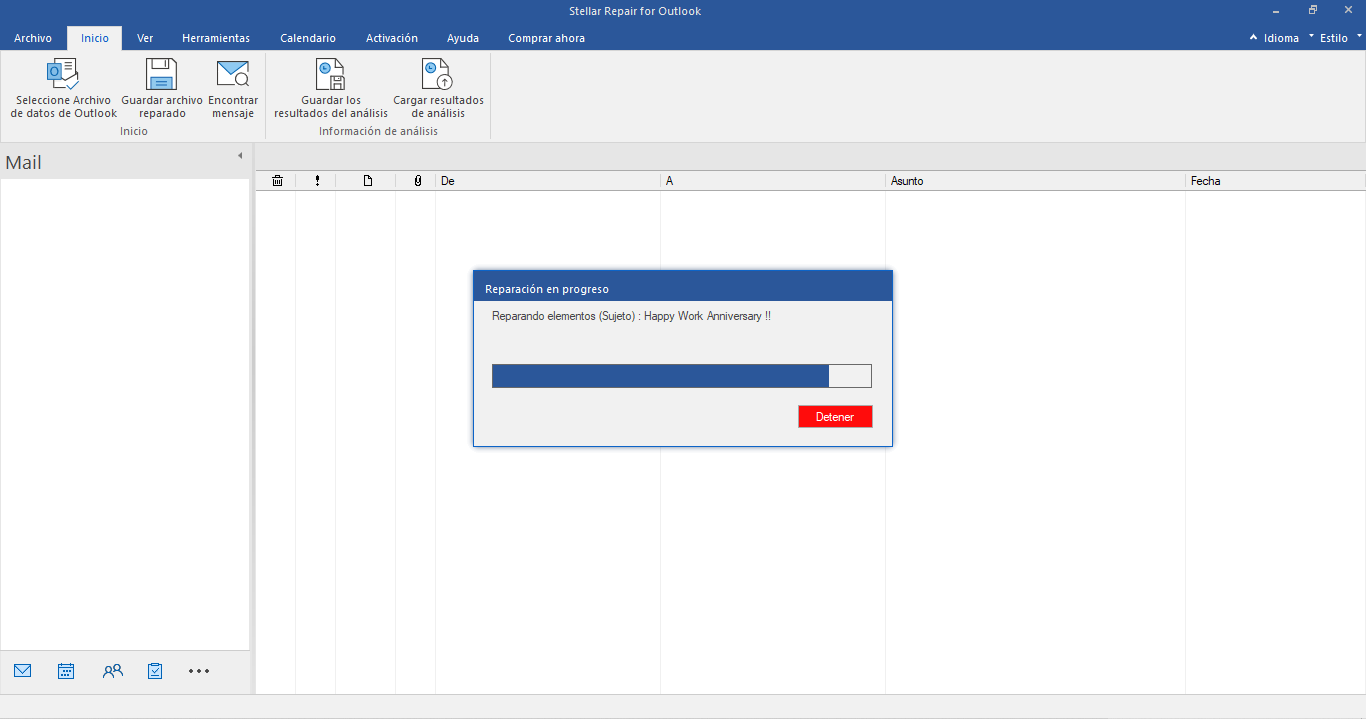Click Guardar los resultados del análisis
The image size is (1366, 719).
pos(330,75)
